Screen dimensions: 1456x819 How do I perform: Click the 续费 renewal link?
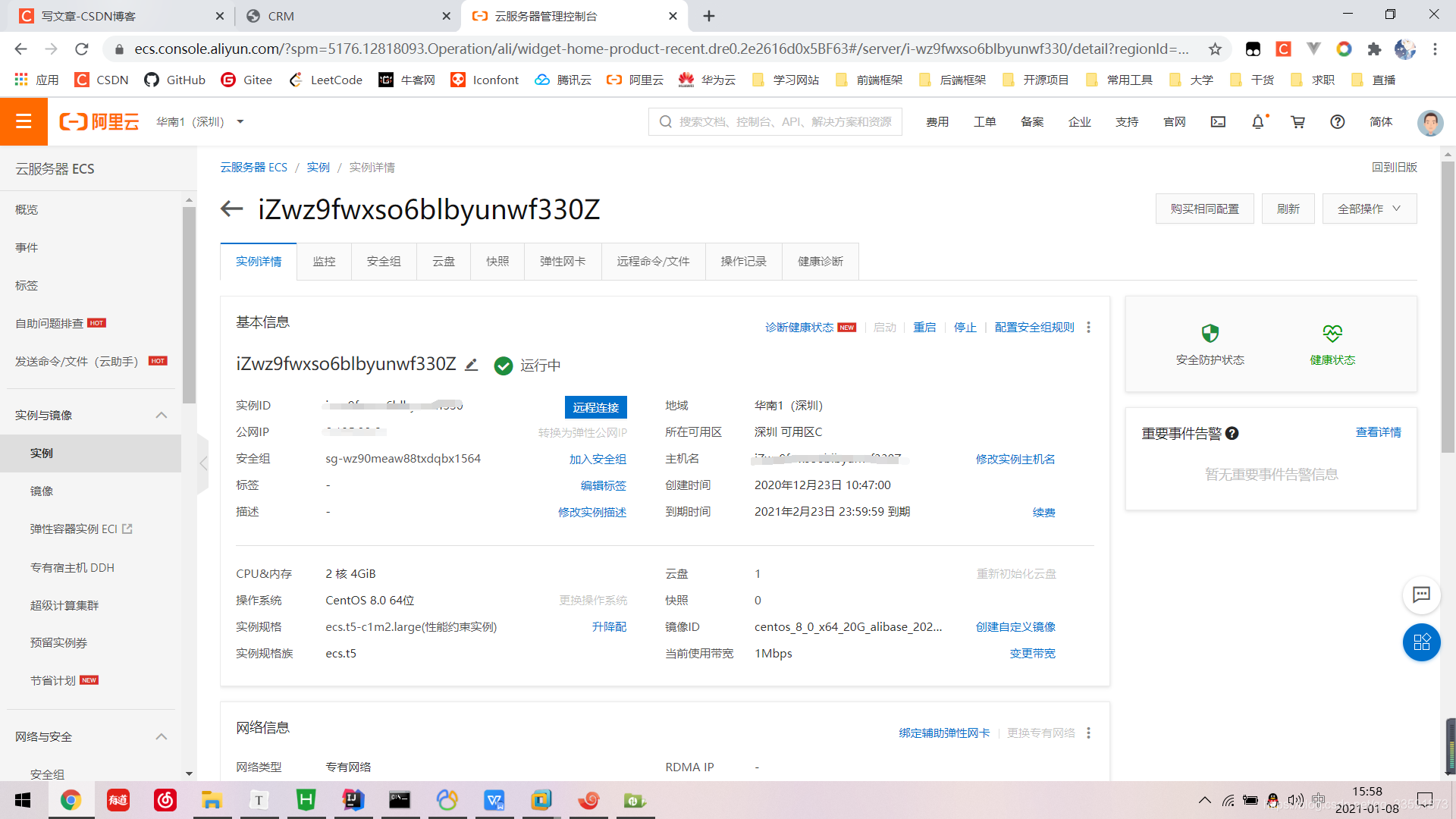point(1043,512)
